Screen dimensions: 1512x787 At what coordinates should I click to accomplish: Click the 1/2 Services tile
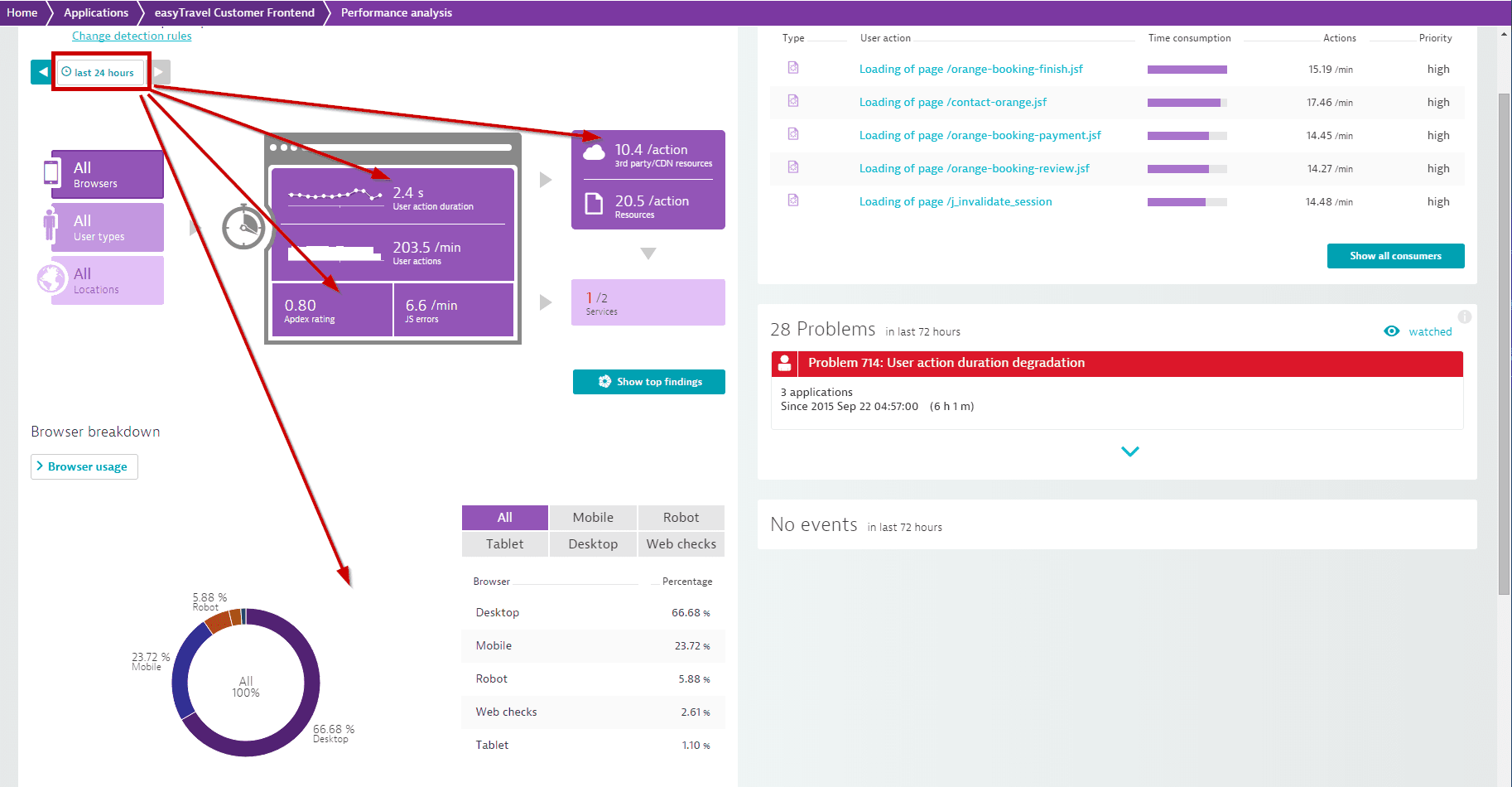click(648, 302)
